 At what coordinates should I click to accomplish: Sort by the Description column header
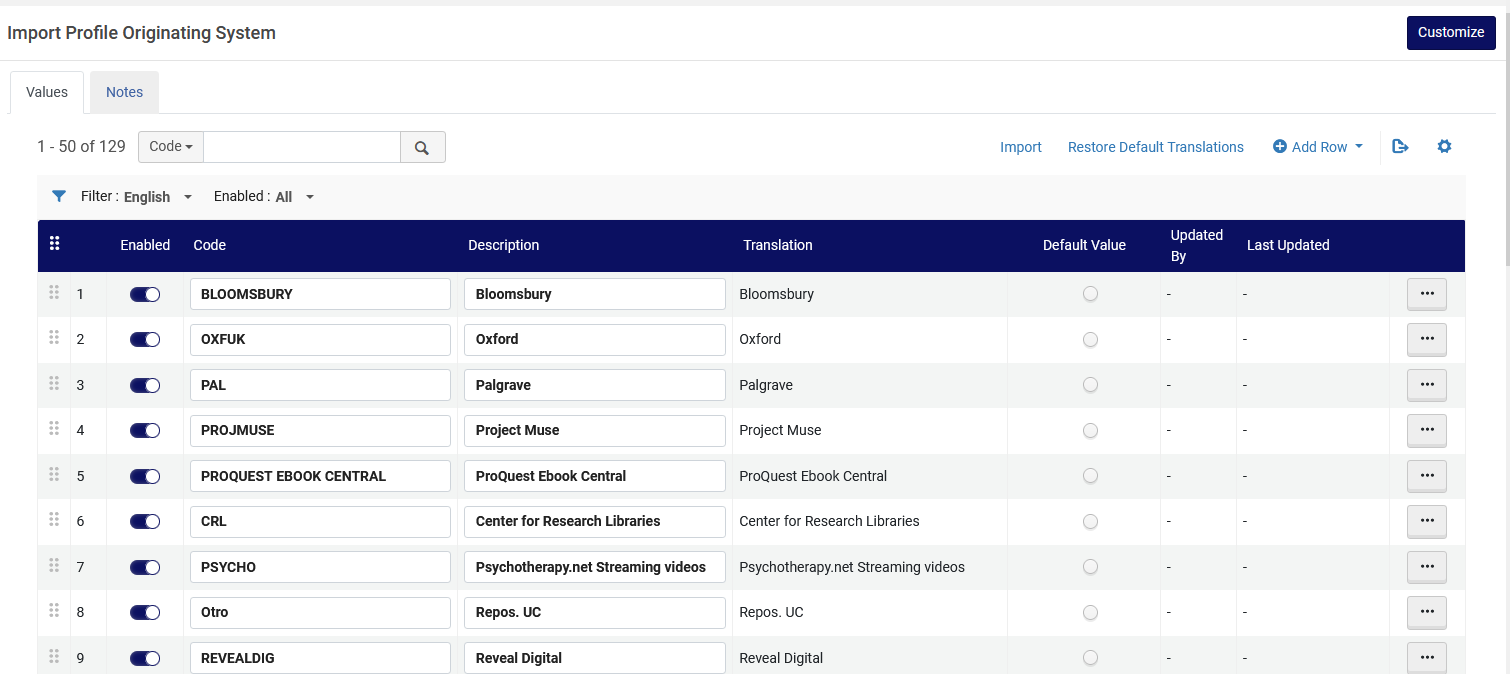pos(504,245)
